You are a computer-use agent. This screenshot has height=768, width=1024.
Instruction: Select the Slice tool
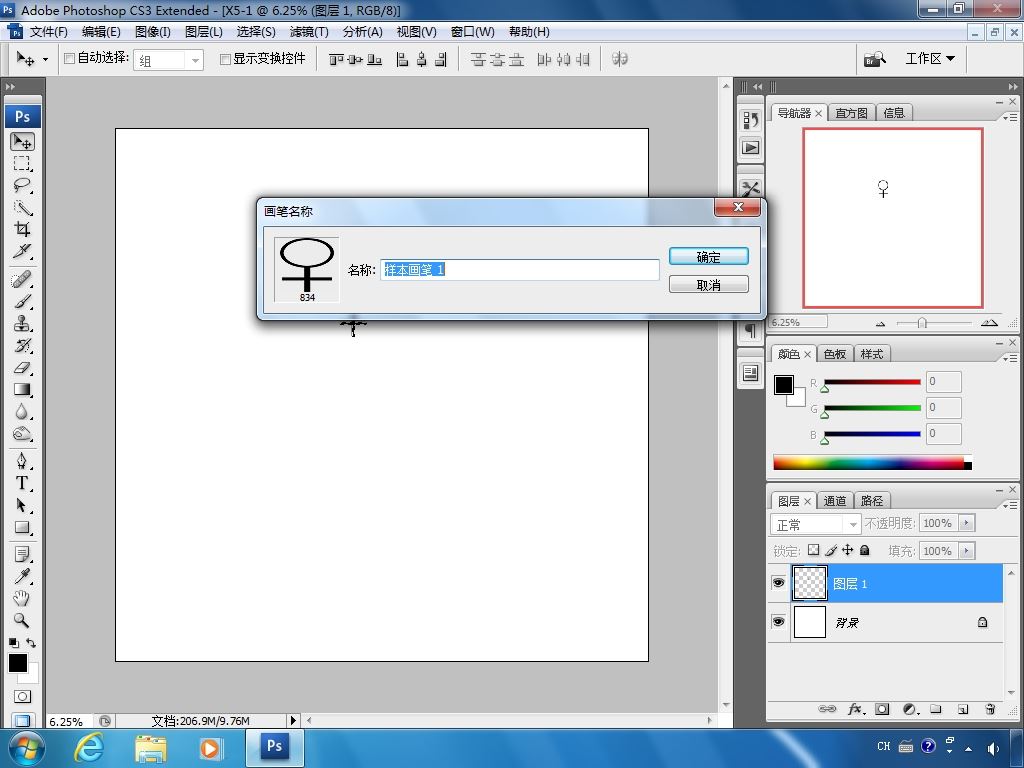pyautogui.click(x=22, y=251)
